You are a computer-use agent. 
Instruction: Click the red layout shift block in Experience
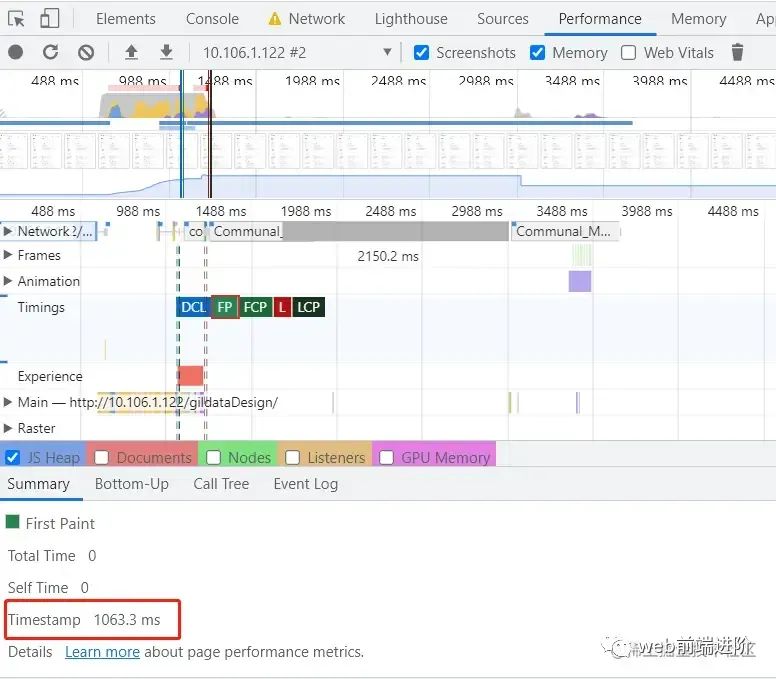pyautogui.click(x=191, y=376)
